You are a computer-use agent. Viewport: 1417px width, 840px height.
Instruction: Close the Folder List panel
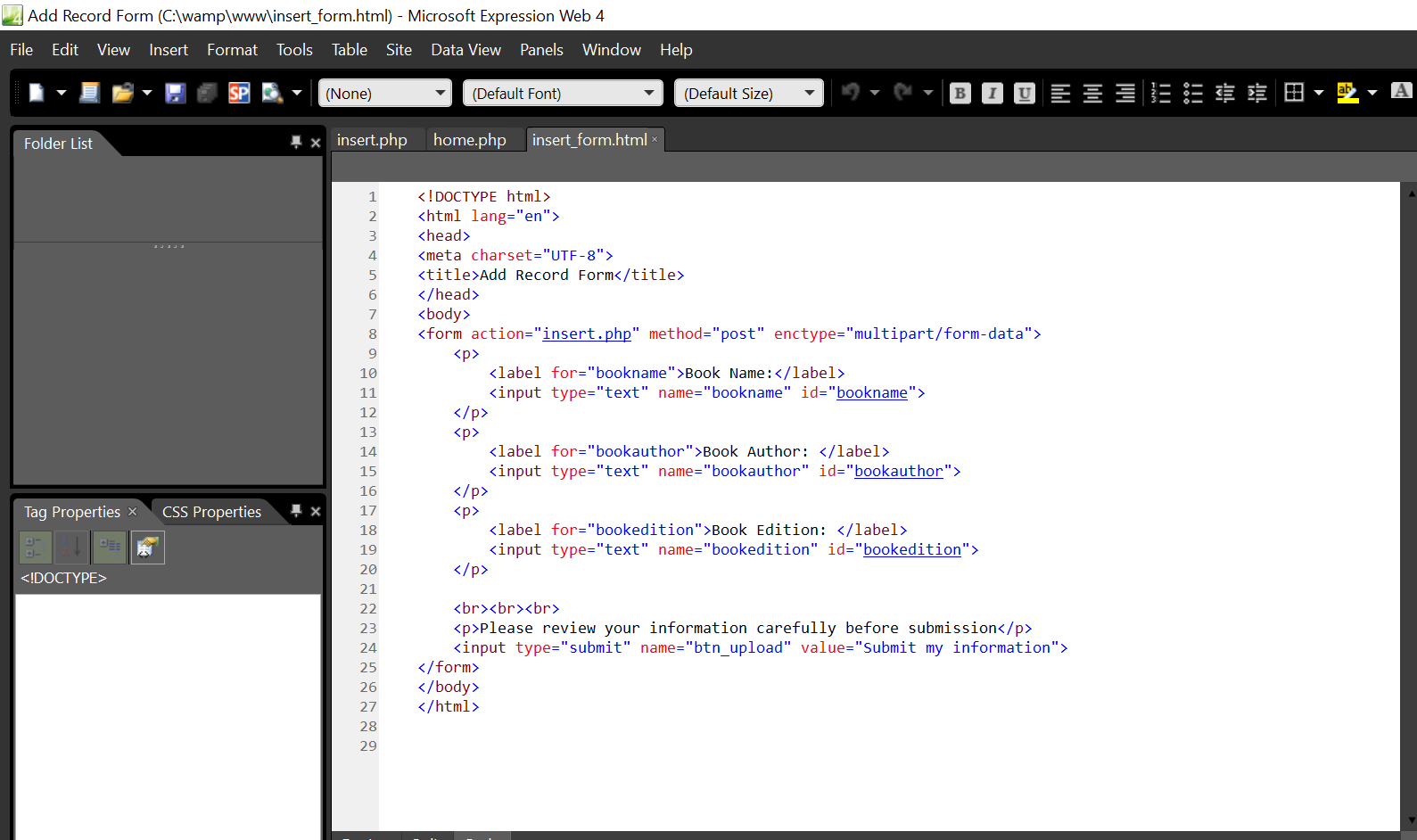[x=316, y=143]
